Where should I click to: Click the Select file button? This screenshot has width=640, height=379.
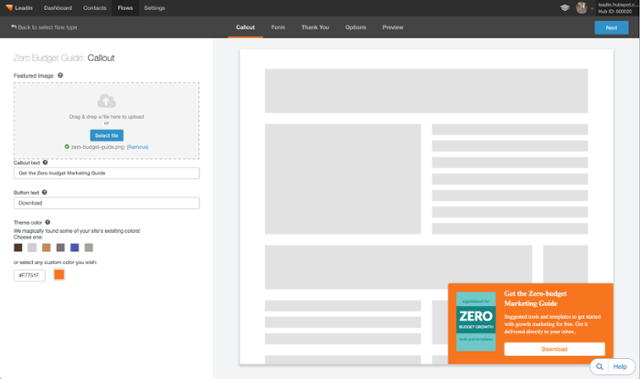pyautogui.click(x=107, y=135)
